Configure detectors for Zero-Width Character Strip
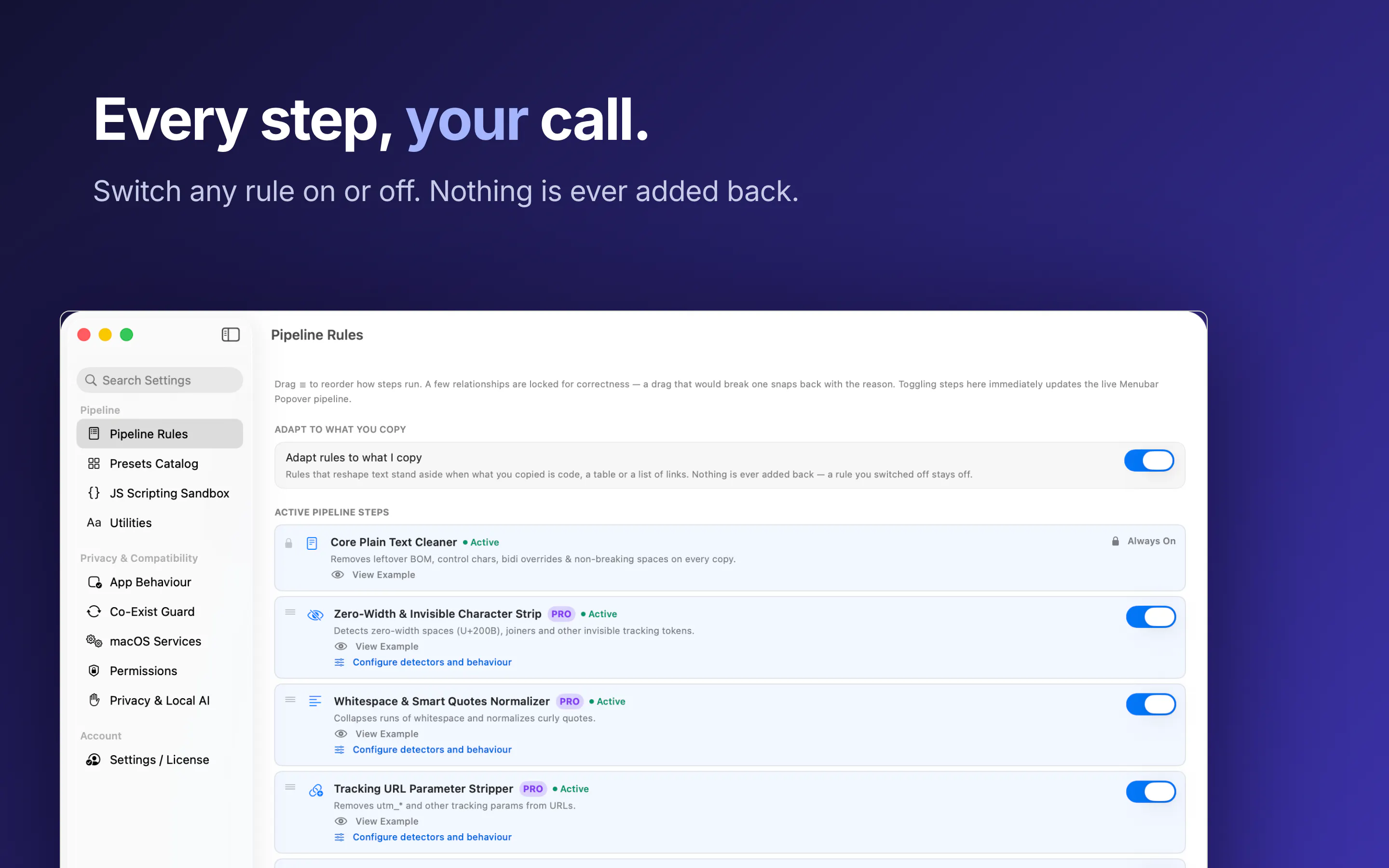This screenshot has width=1389, height=868. click(x=423, y=662)
